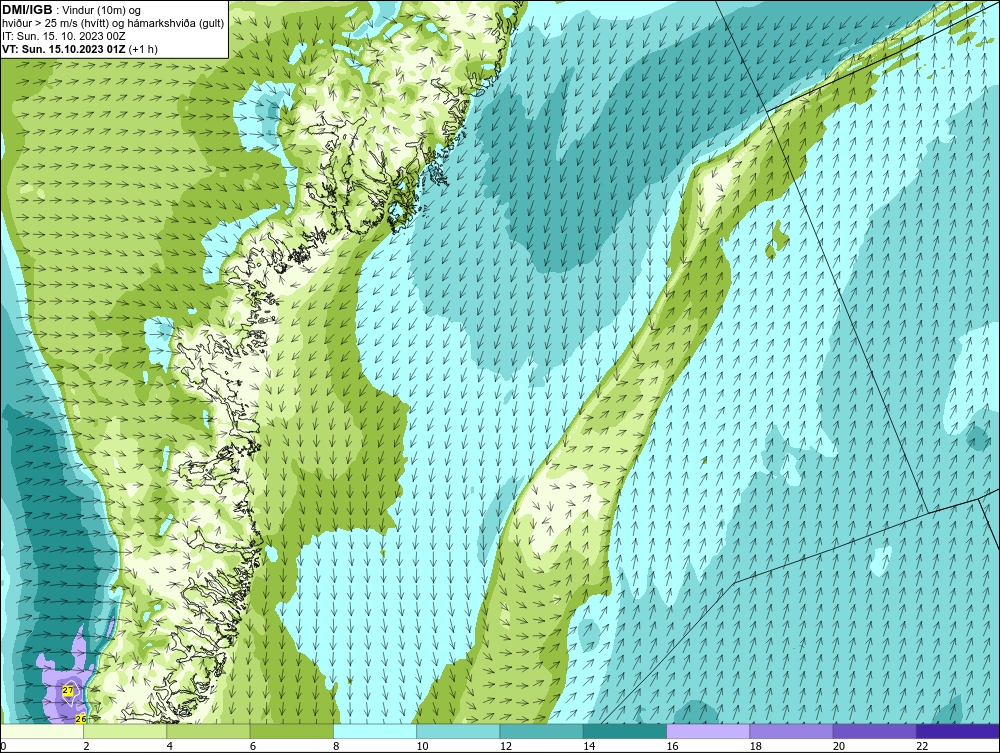Select the 4-6 m/s green swatch

(x=209, y=731)
